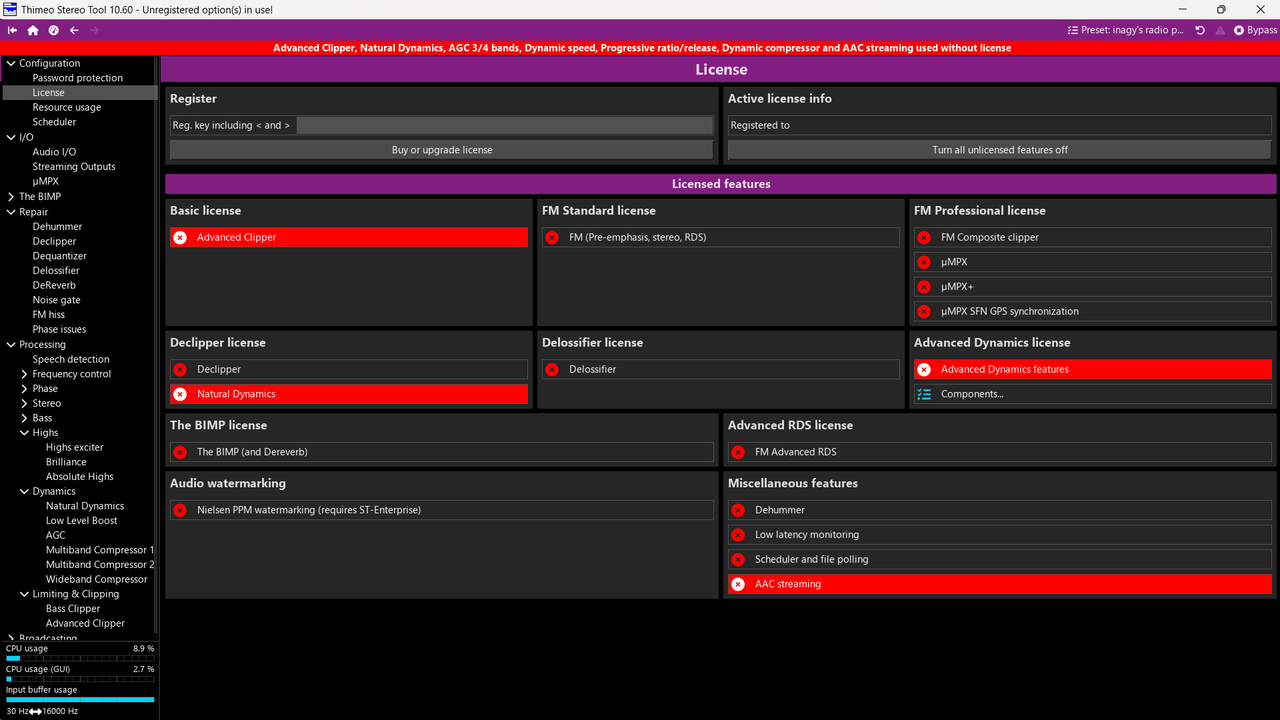Expand The BIMP tree section
This screenshot has height=720, width=1280.
click(11, 197)
